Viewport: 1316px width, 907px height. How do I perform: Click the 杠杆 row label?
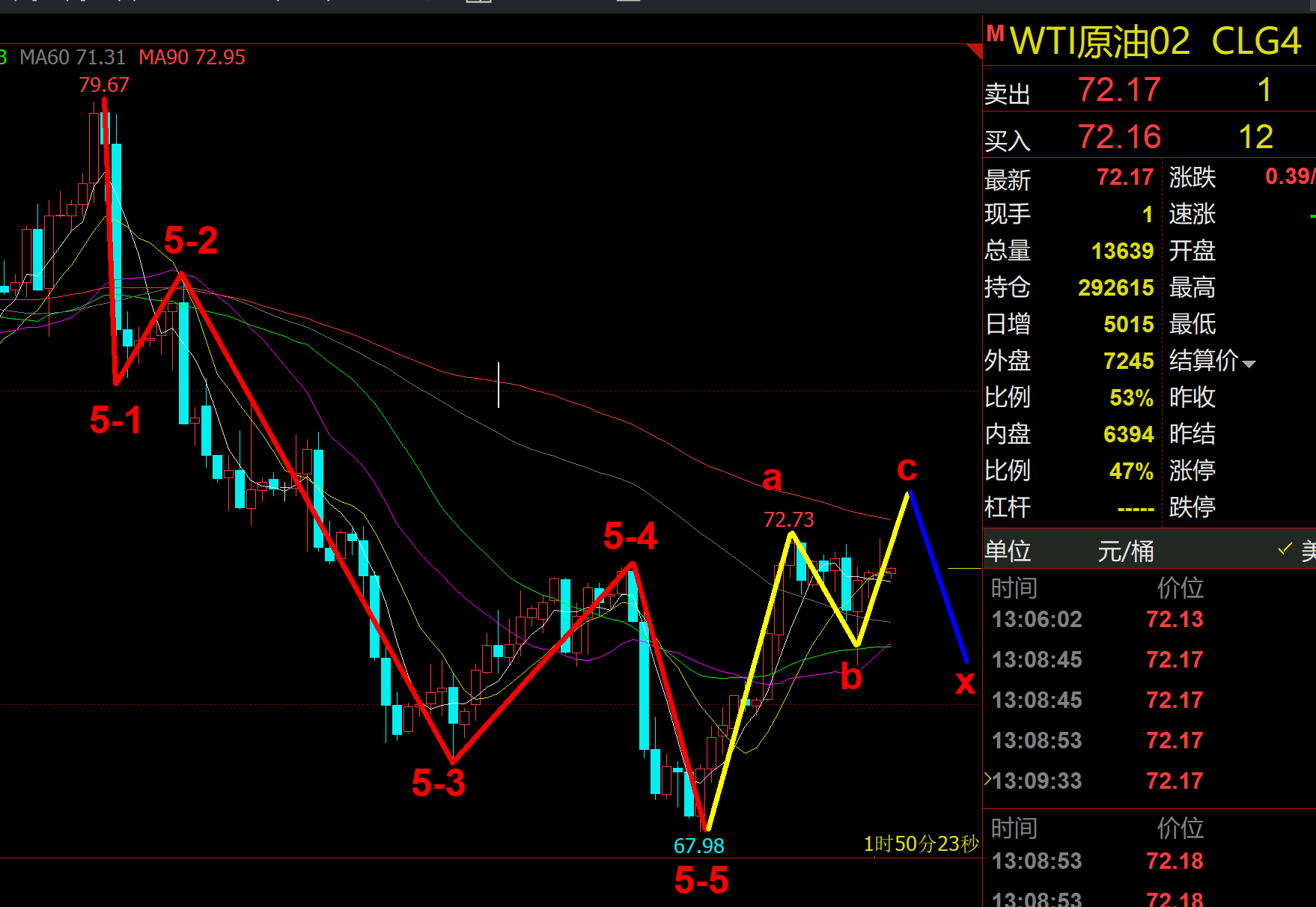click(x=1008, y=507)
